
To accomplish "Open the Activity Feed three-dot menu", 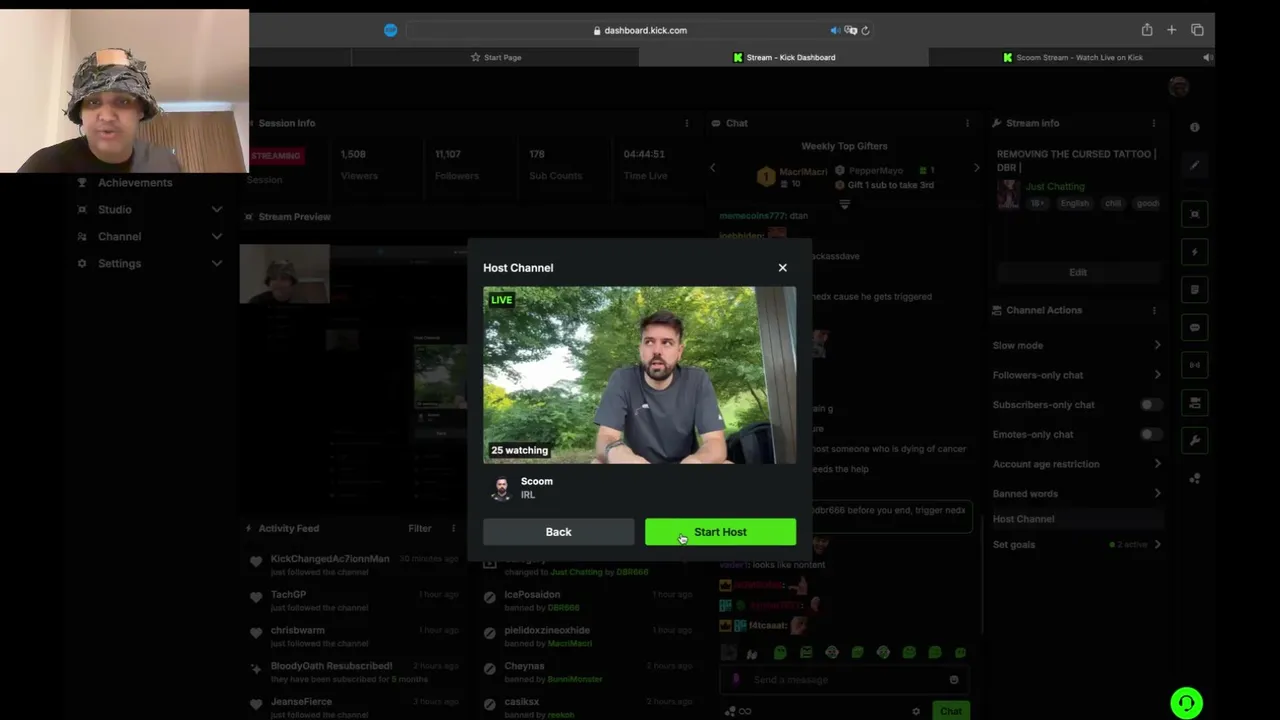I will (453, 528).
